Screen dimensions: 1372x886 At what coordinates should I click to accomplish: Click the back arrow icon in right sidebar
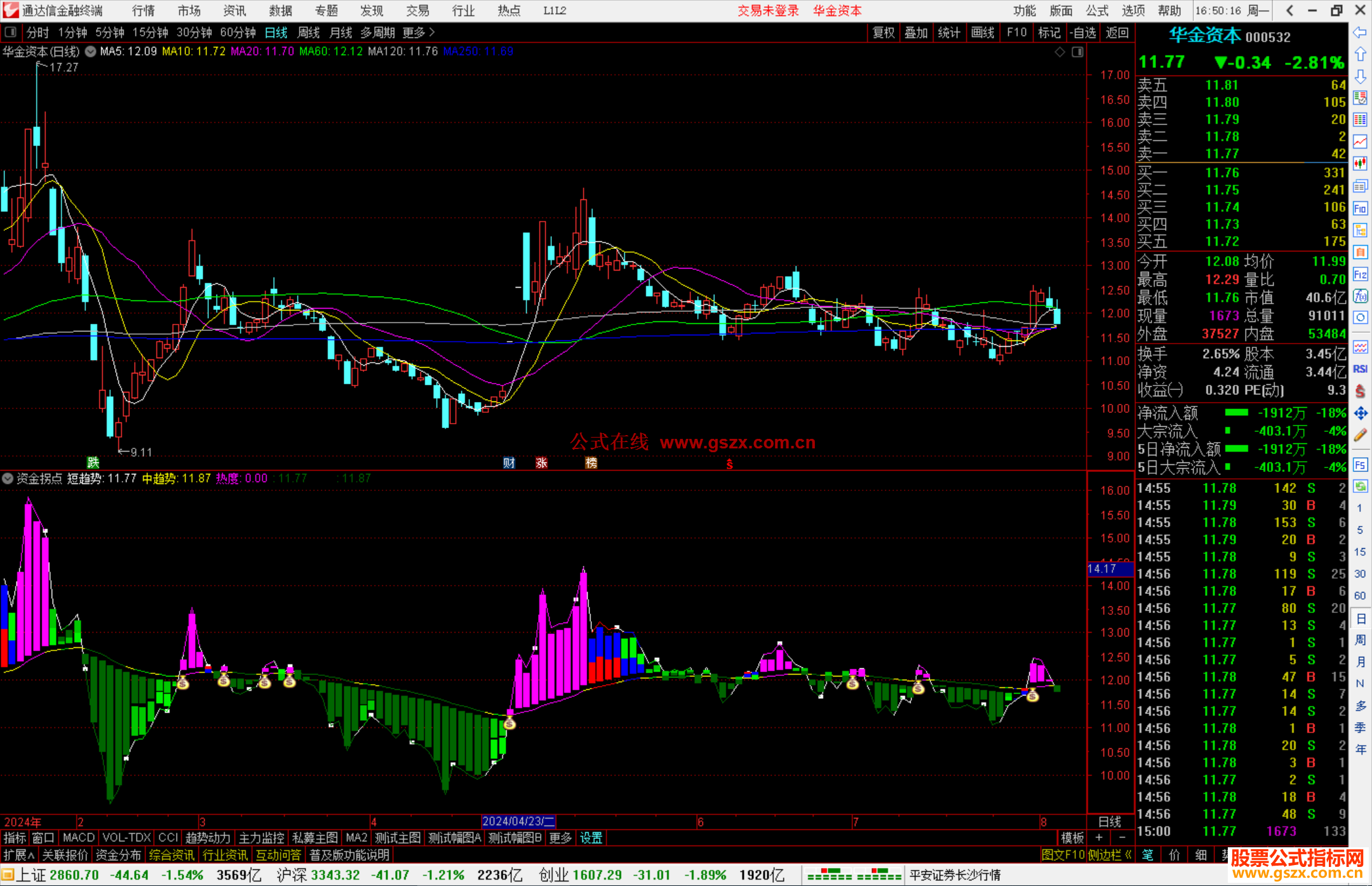[1360, 32]
